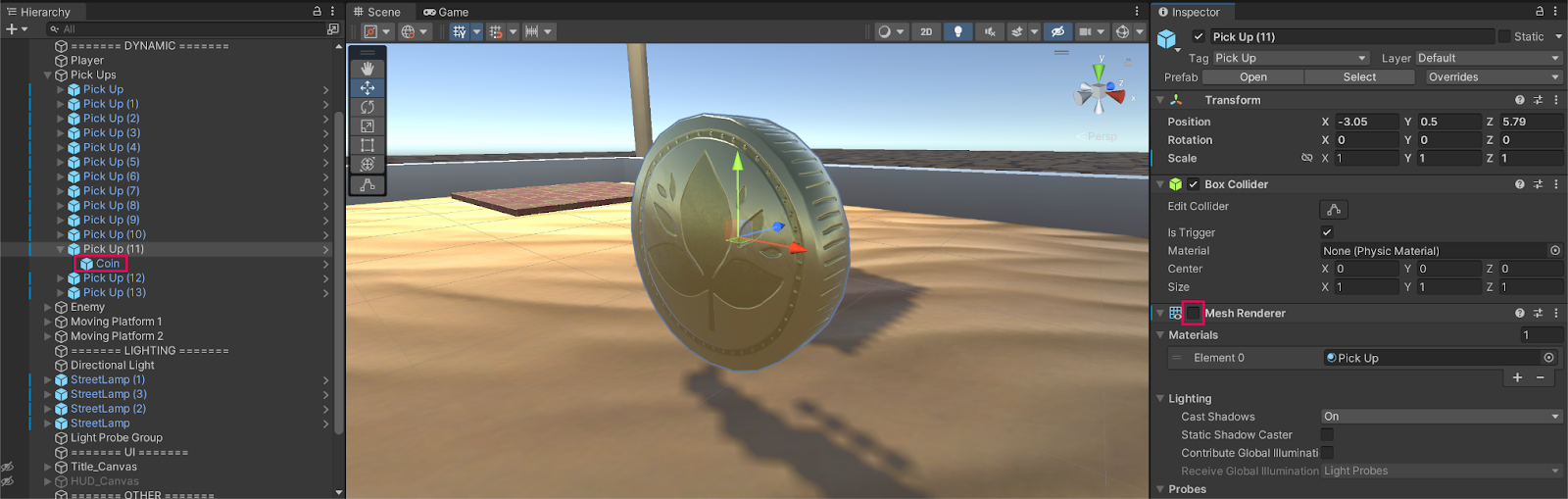Toggle the Is Trigger checkbox
Image resolution: width=1568 pixels, height=499 pixels.
coord(1327,232)
